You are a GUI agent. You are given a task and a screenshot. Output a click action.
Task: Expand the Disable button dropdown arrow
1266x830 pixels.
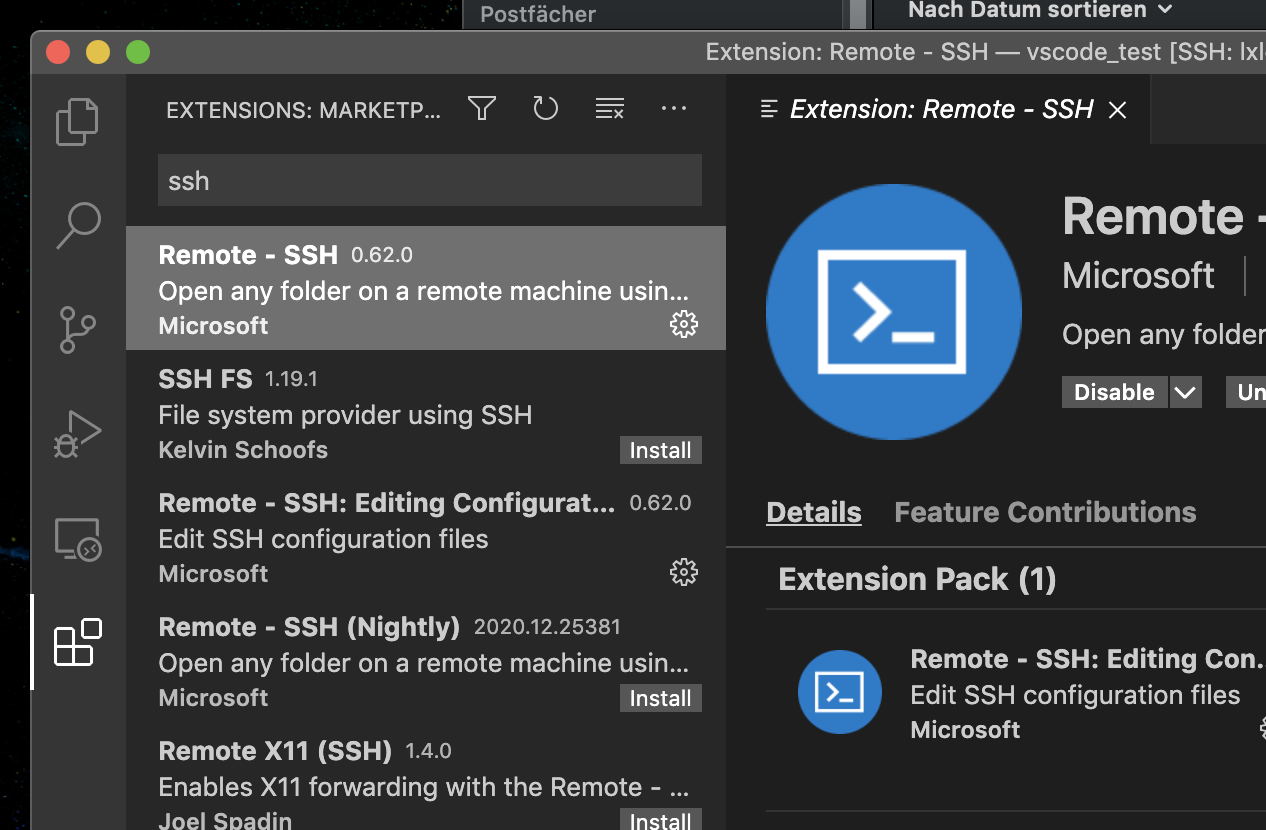tap(1185, 392)
